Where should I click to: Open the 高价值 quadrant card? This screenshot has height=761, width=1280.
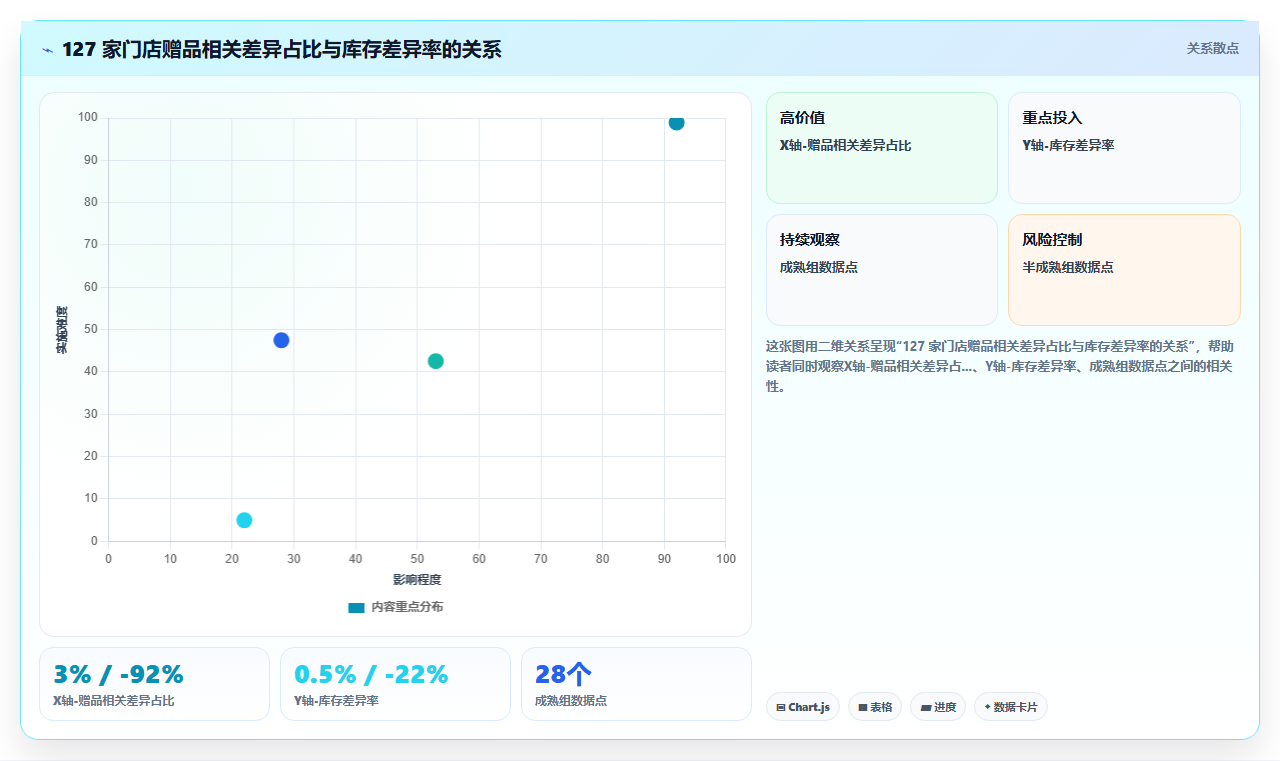pyautogui.click(x=882, y=148)
